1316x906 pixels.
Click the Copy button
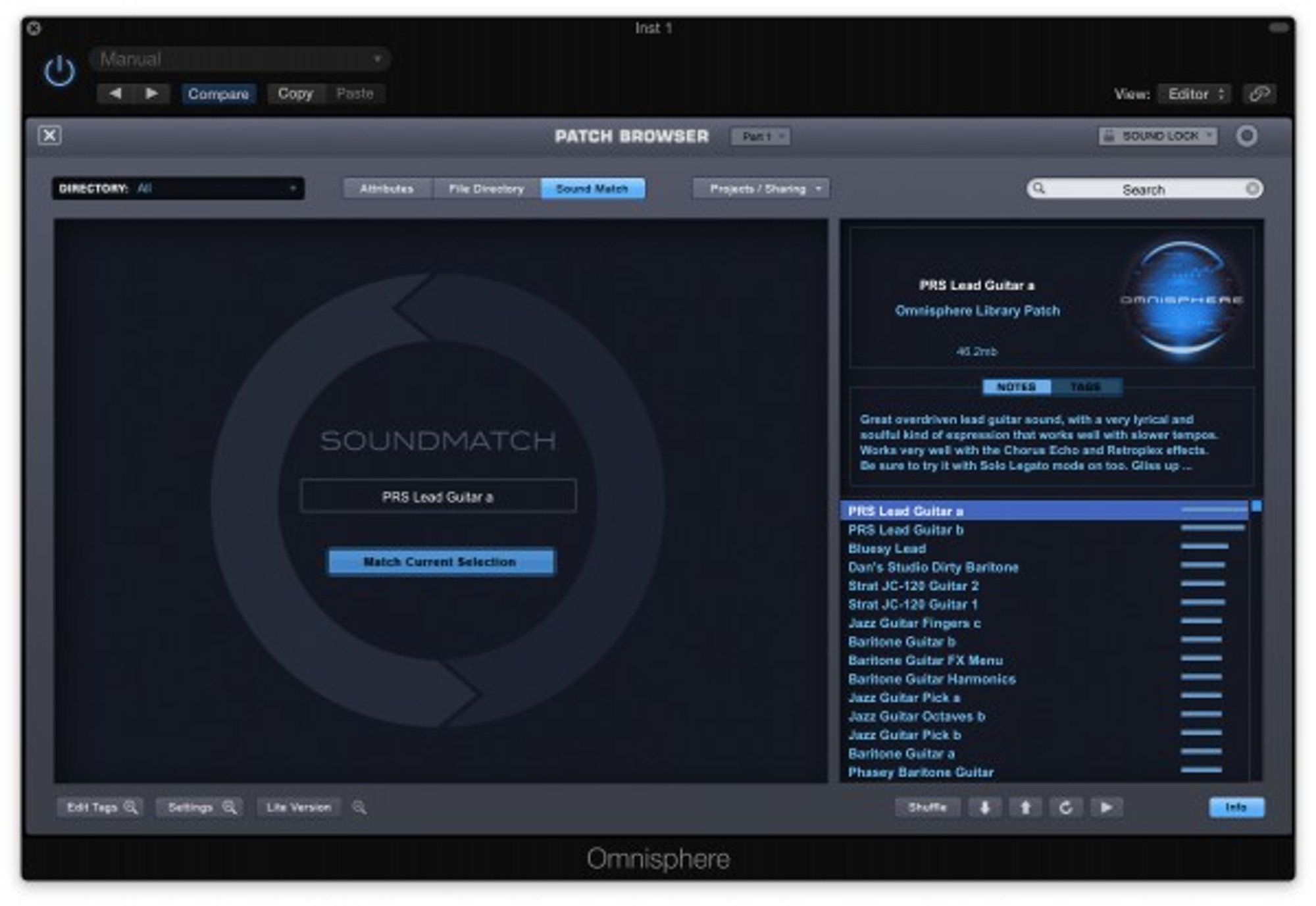(x=295, y=93)
